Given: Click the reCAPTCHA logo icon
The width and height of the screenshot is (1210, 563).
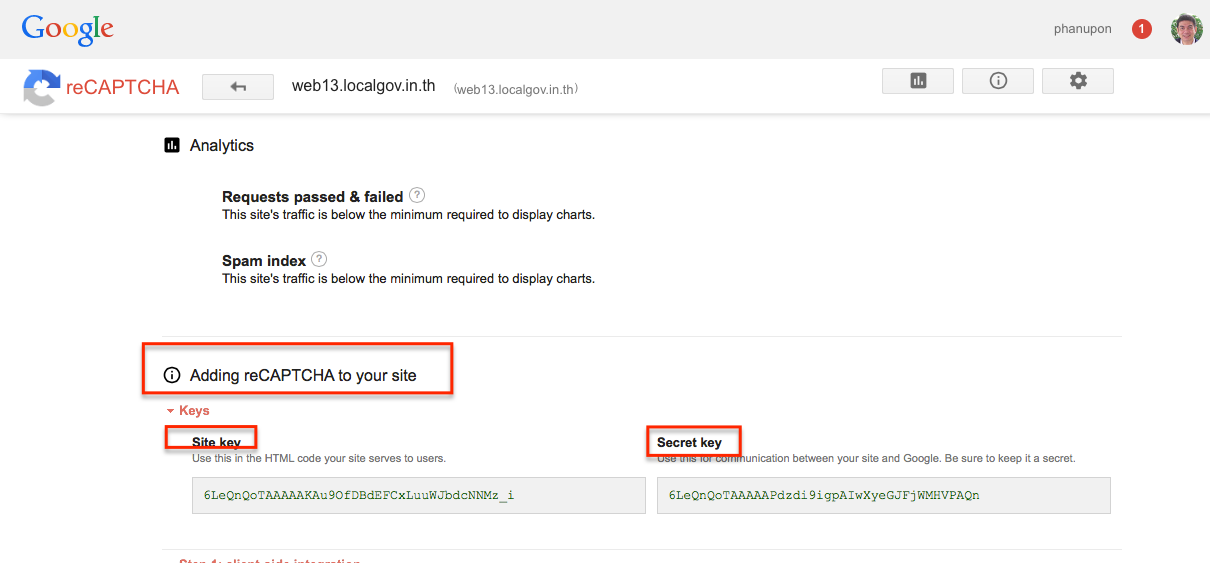Looking at the screenshot, I should pos(41,87).
